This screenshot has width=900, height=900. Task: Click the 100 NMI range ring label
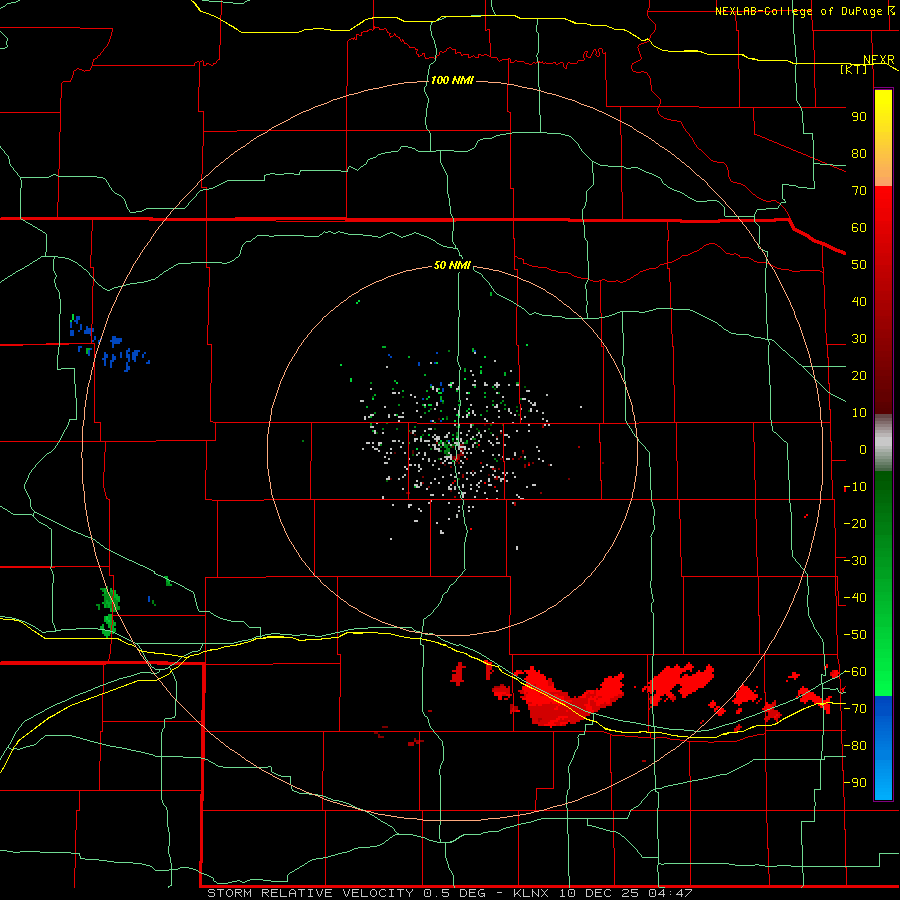coord(452,80)
